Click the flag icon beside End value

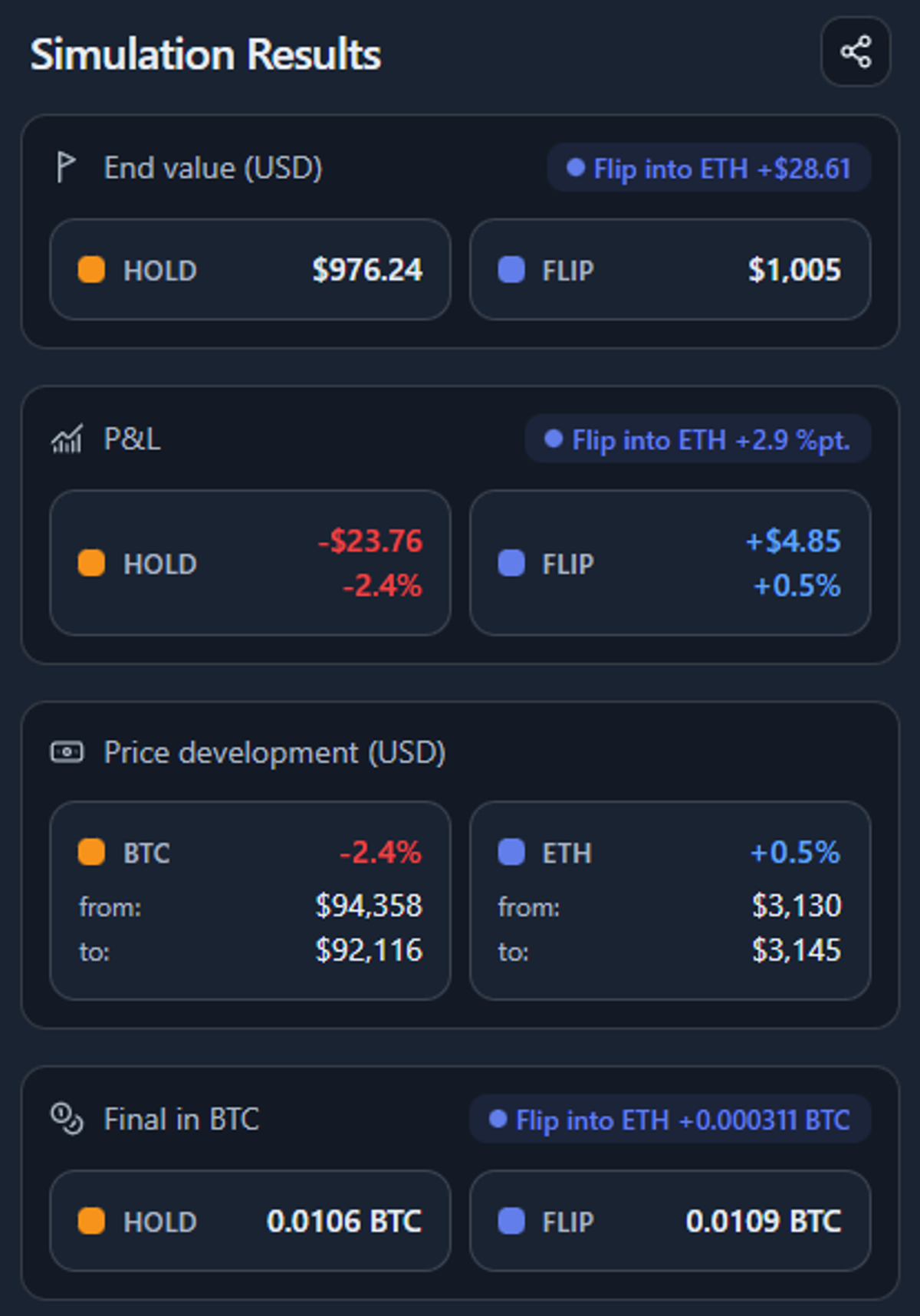click(66, 167)
